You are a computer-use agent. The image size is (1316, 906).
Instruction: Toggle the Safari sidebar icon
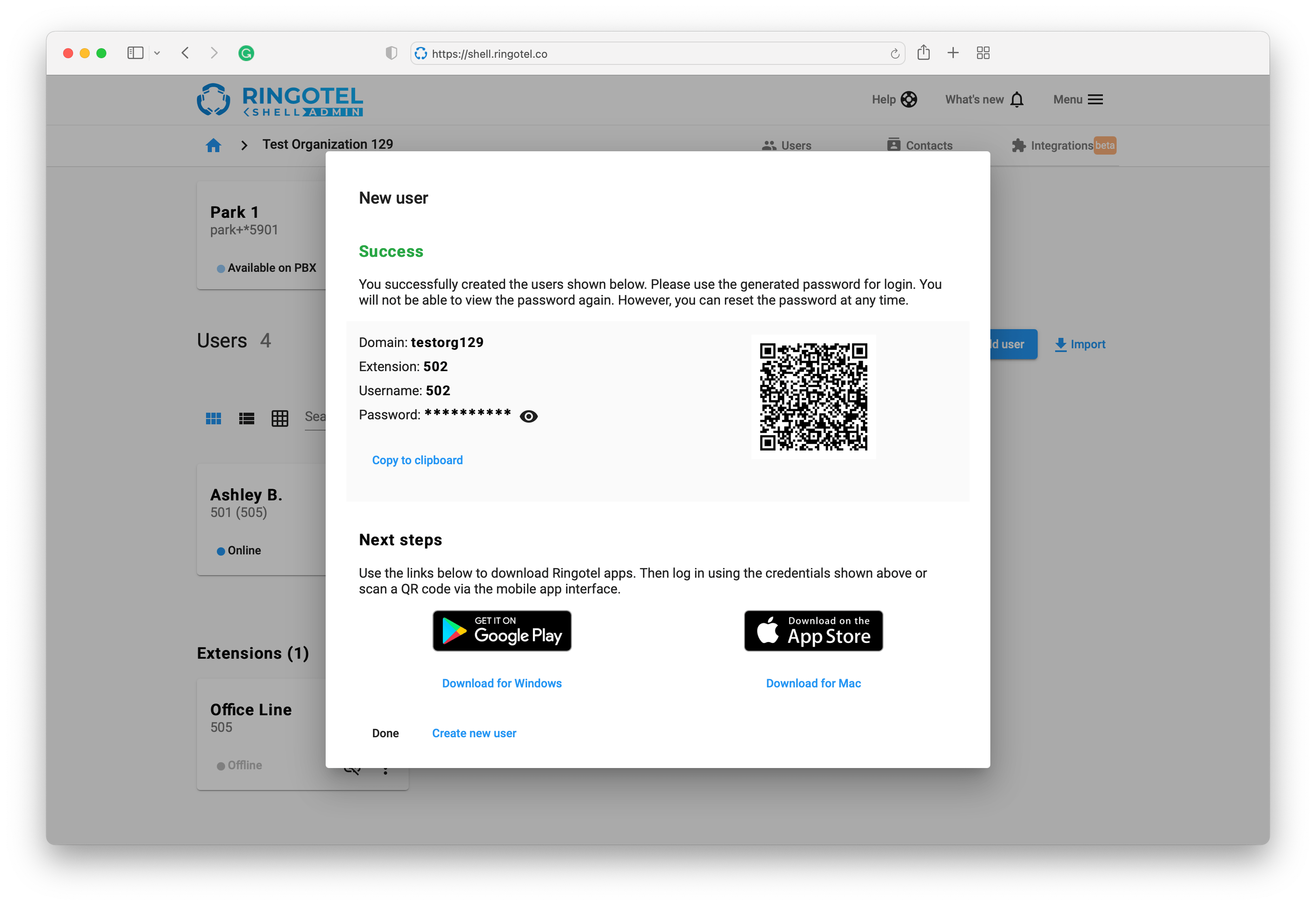(x=135, y=53)
